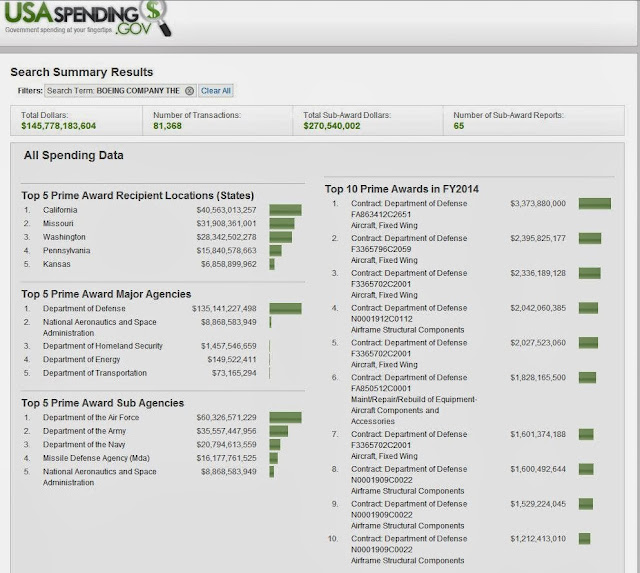640x573 pixels.
Task: Click Department of Energy agency
Action: pyautogui.click(x=82, y=360)
